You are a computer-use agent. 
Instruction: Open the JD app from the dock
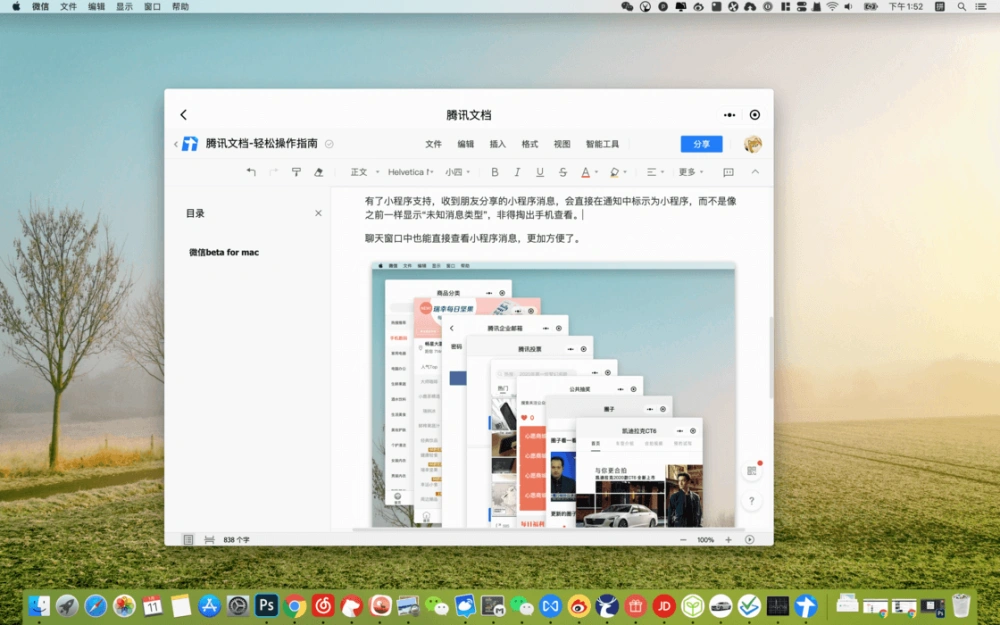point(664,605)
